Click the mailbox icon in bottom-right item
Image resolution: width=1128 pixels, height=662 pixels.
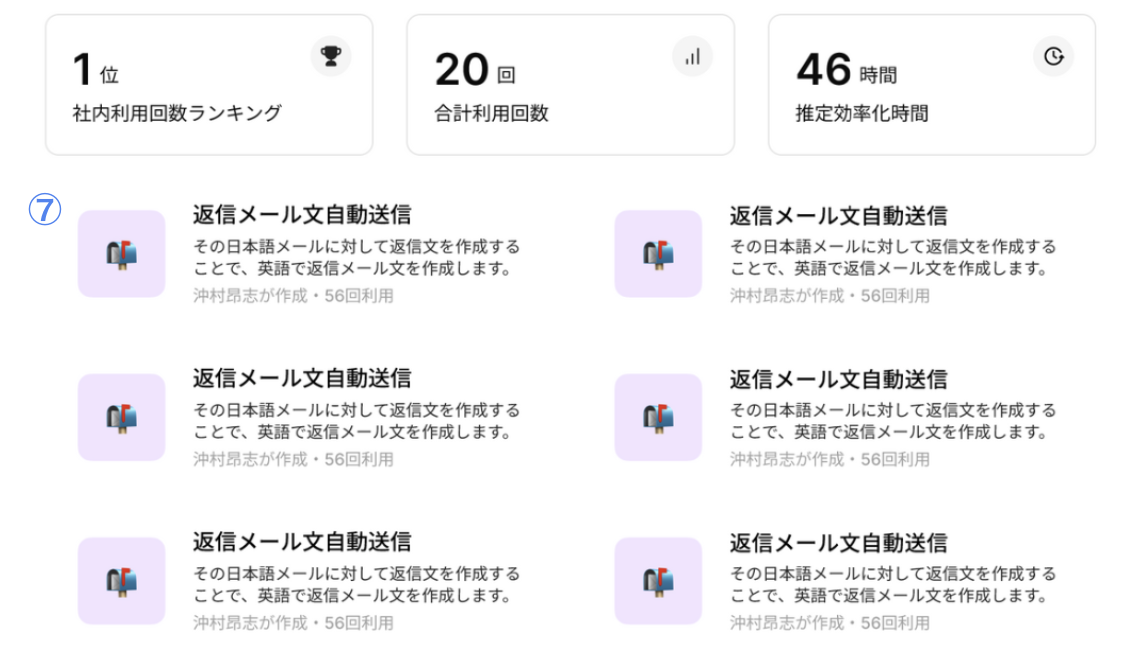(x=658, y=581)
